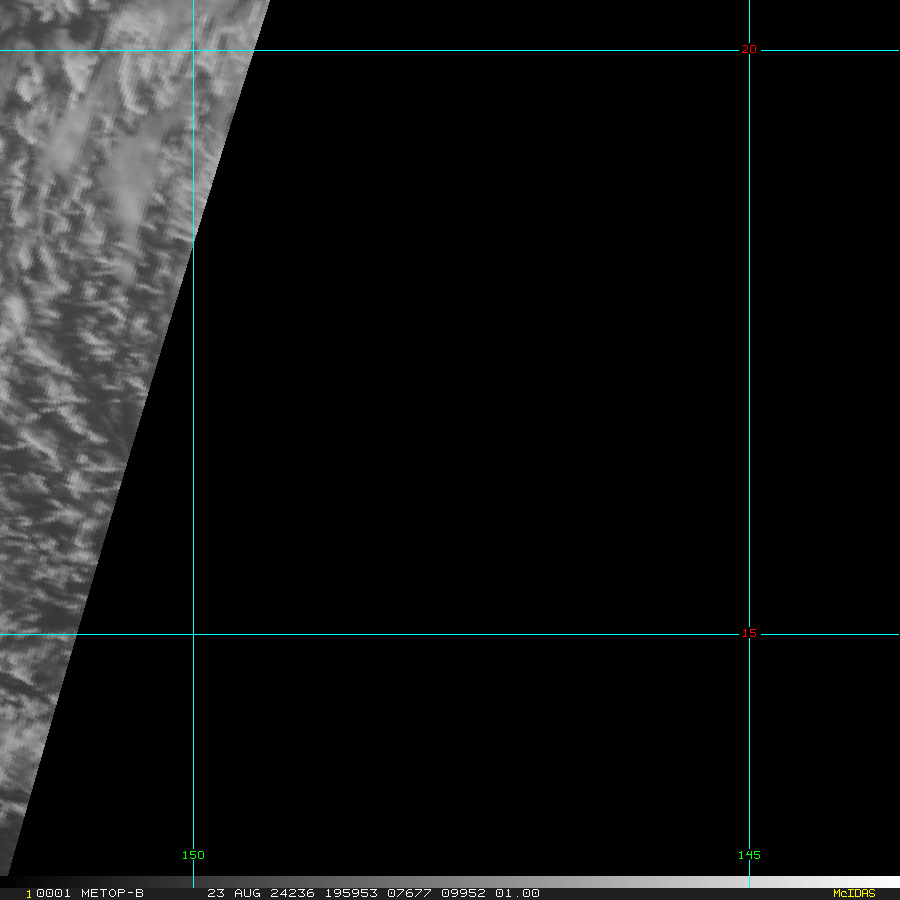Click the 07677 value in status line
Viewport: 900px width, 900px height.
(409, 893)
